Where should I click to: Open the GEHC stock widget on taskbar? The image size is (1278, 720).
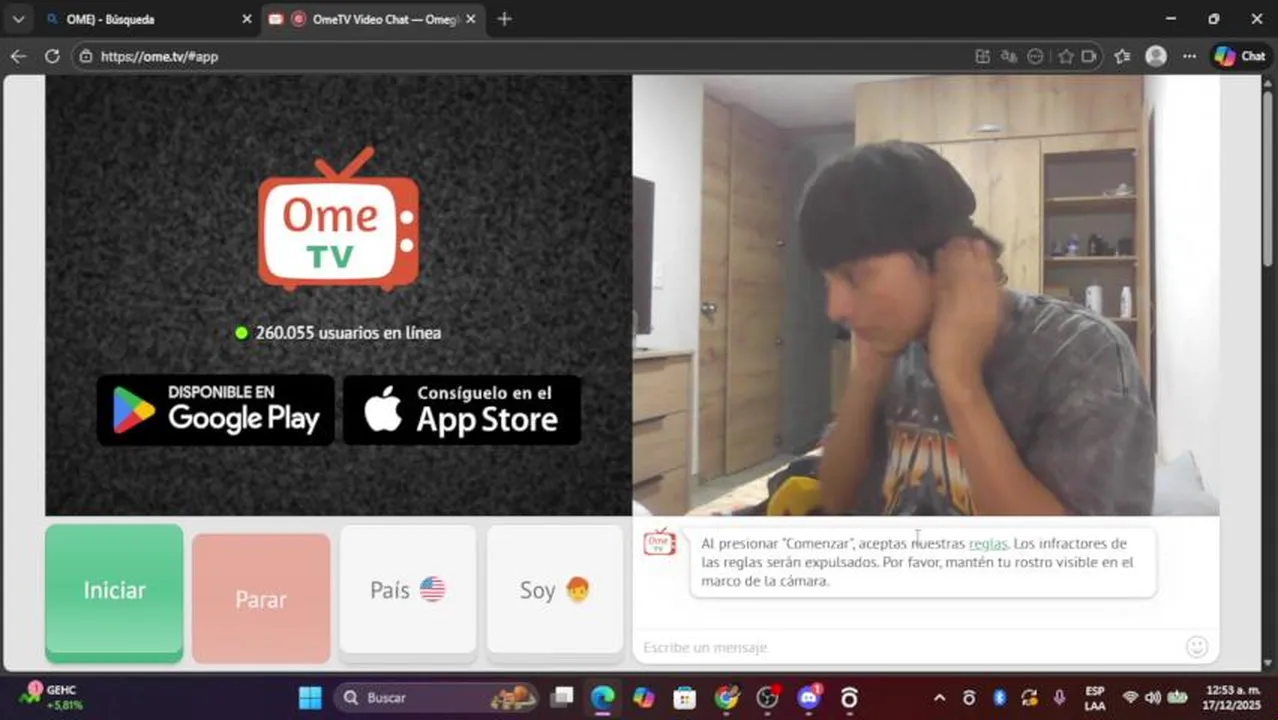(50, 697)
